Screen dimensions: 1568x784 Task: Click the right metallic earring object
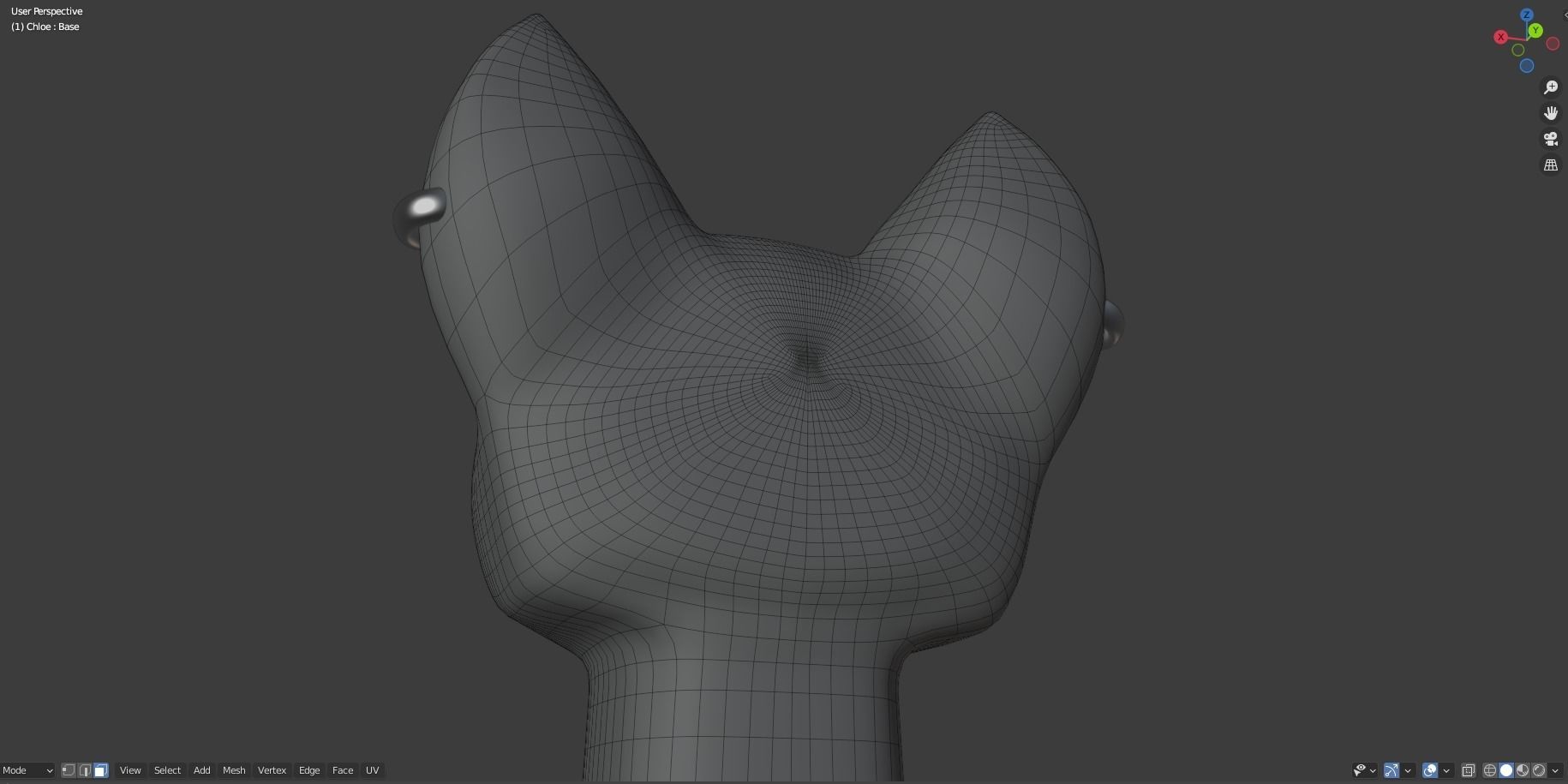coord(1112,324)
